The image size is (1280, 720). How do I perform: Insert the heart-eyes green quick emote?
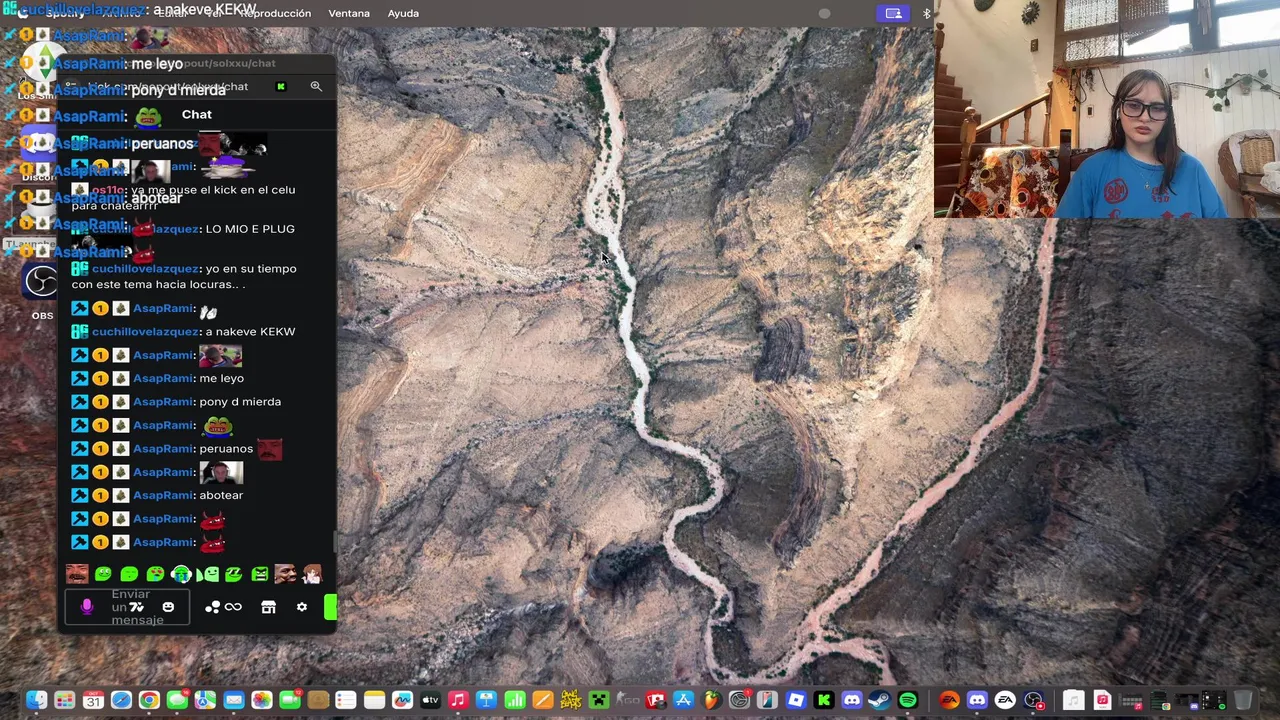(x=155, y=574)
